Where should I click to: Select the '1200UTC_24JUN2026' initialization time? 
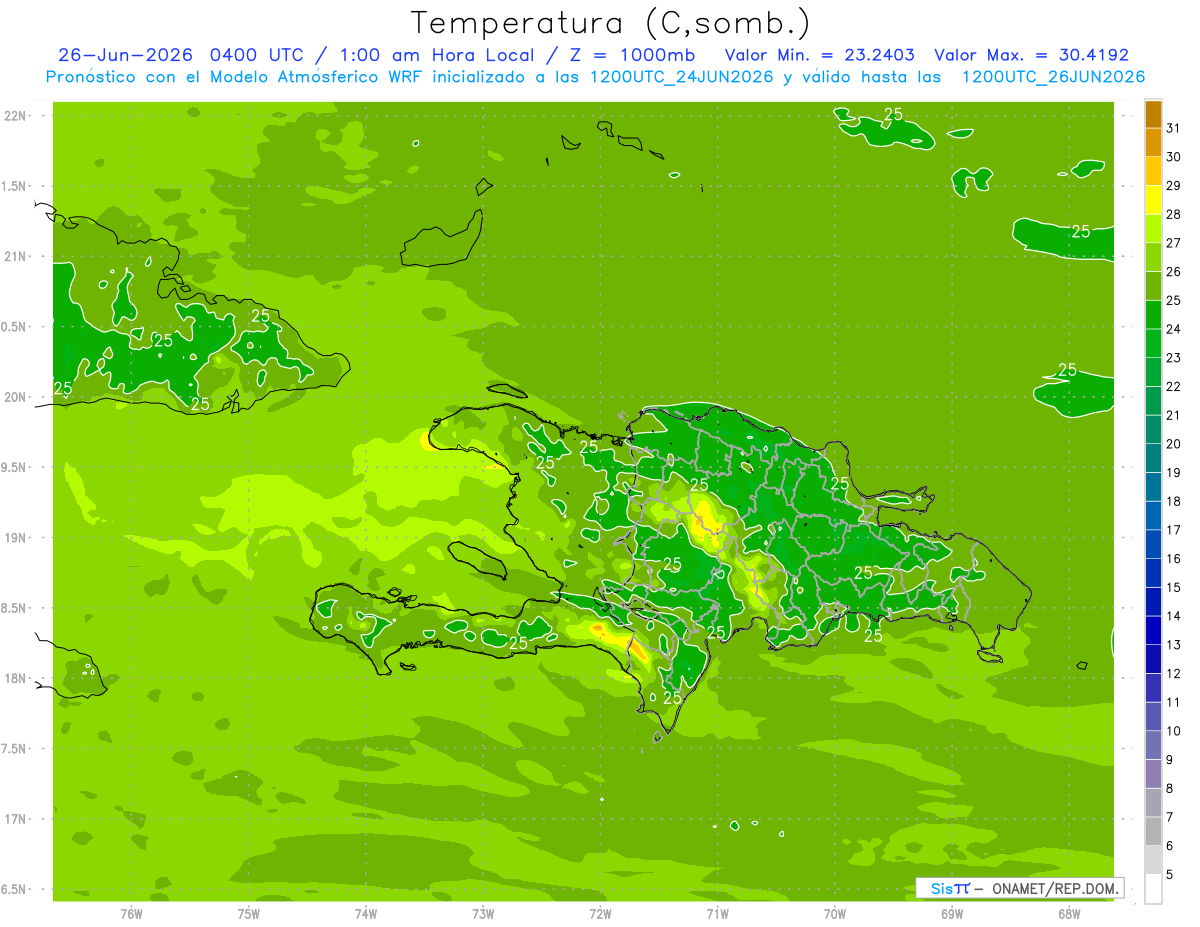682,77
